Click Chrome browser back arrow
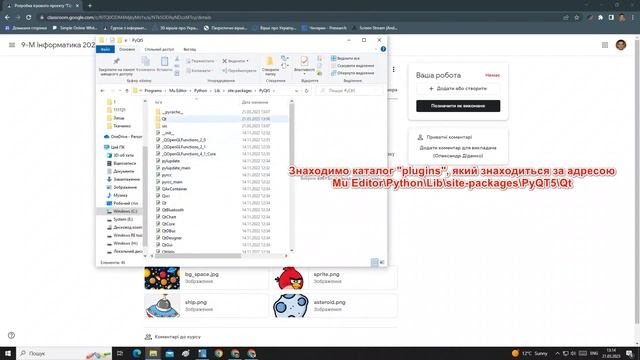The height and width of the screenshot is (360, 640). click(7, 18)
